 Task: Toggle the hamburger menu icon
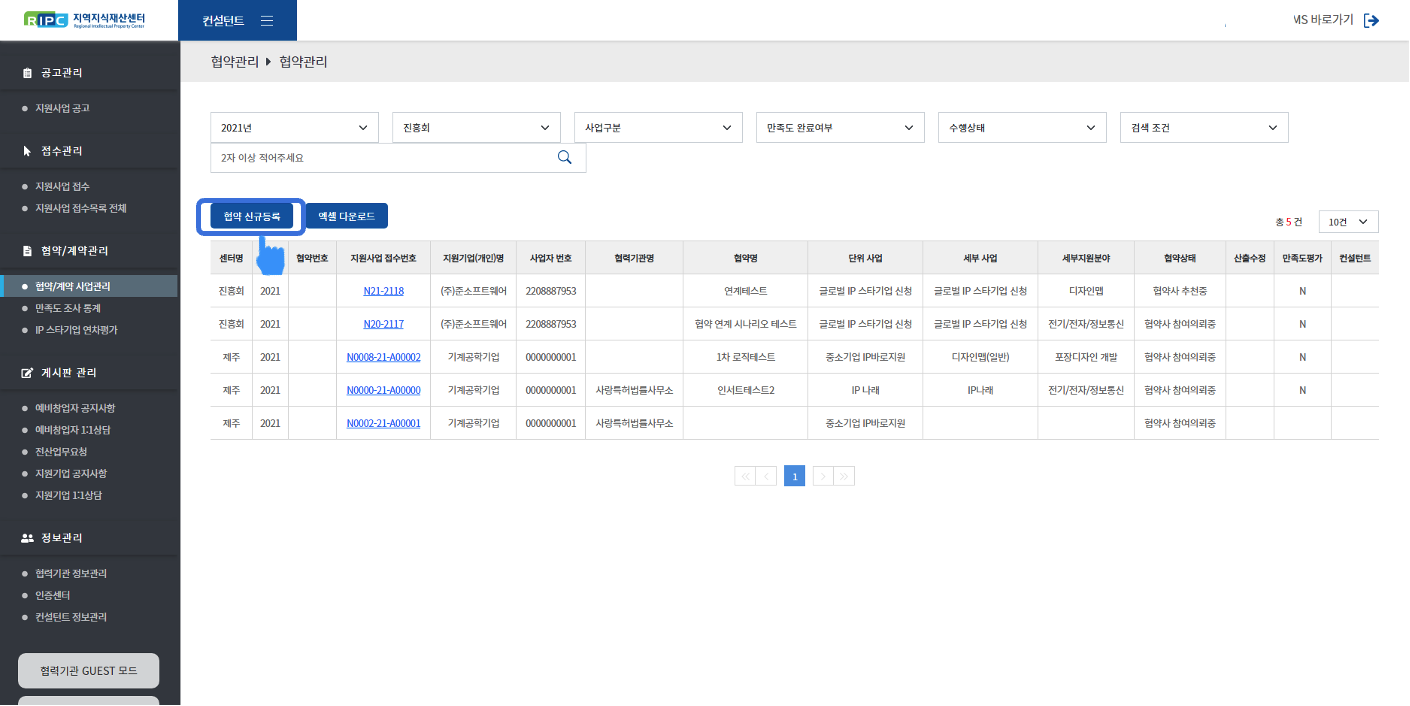point(267,20)
